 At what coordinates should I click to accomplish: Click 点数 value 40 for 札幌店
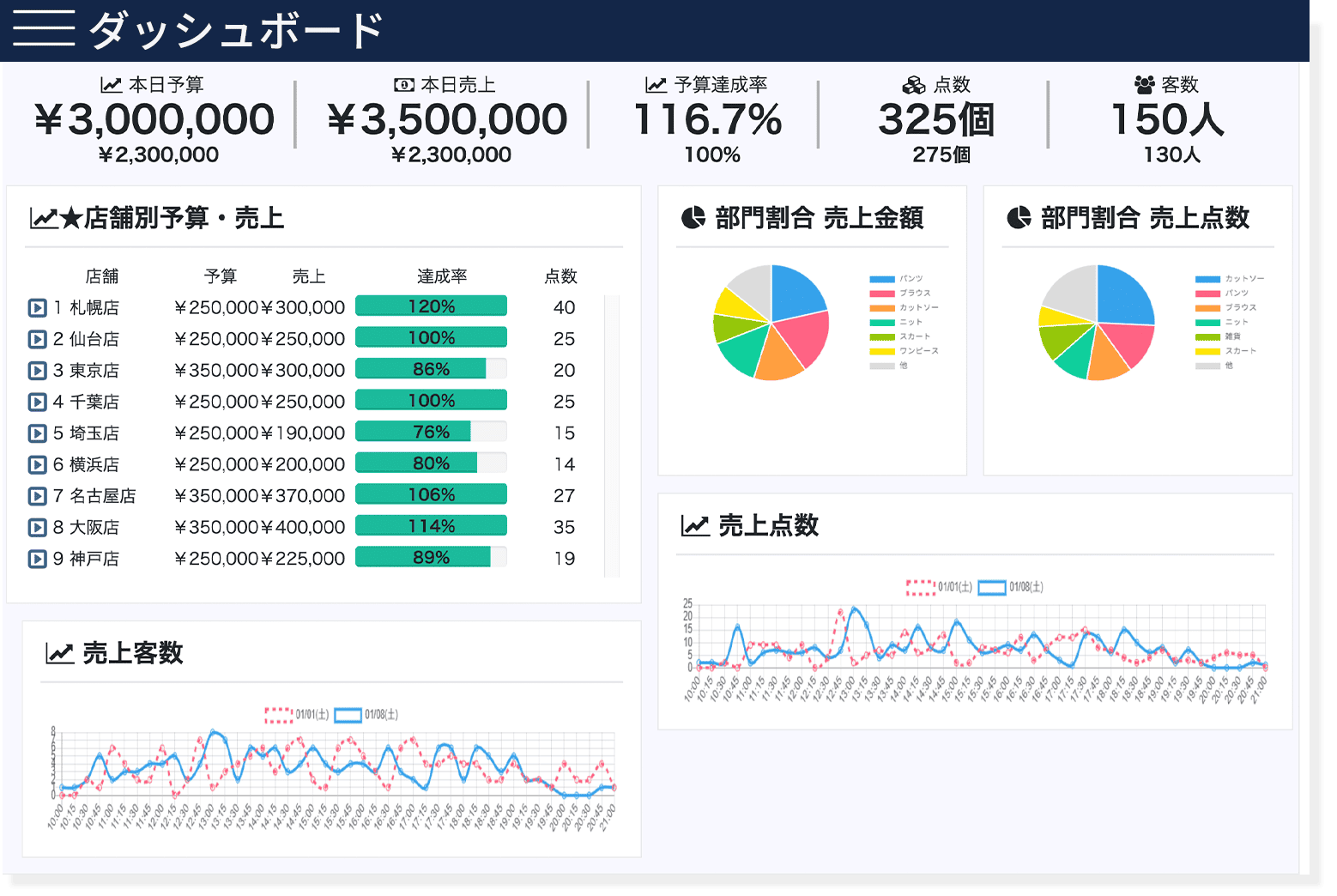564,308
